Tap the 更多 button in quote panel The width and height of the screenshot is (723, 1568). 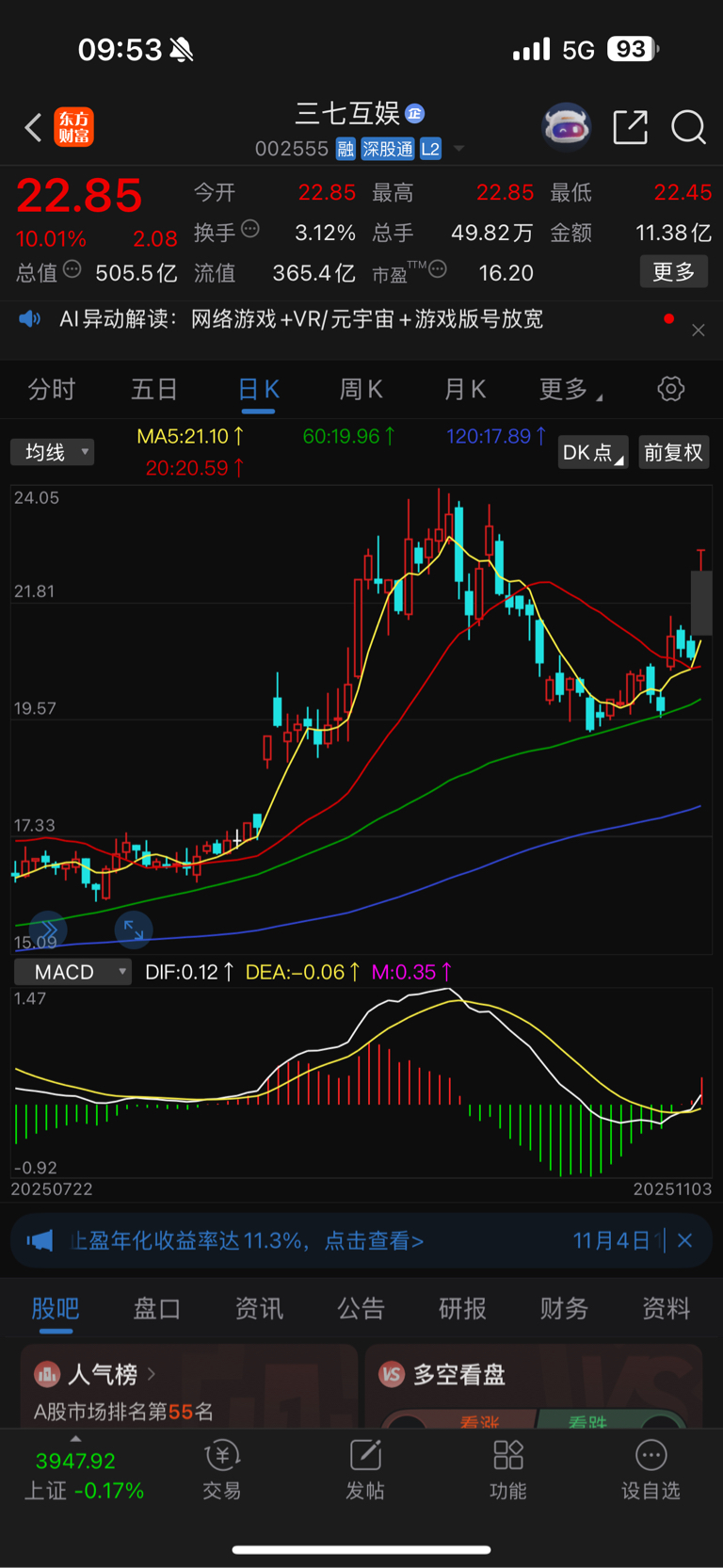pyautogui.click(x=674, y=272)
